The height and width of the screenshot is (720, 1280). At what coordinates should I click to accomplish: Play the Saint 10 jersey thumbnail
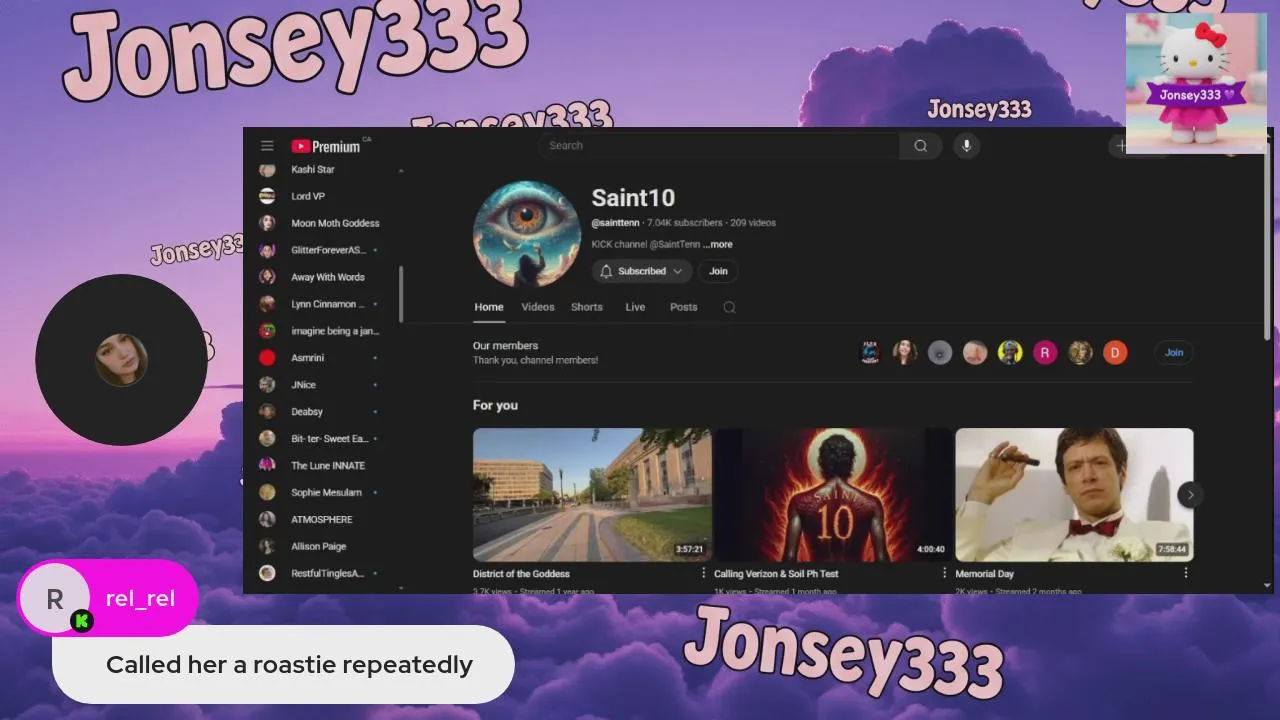click(x=833, y=495)
